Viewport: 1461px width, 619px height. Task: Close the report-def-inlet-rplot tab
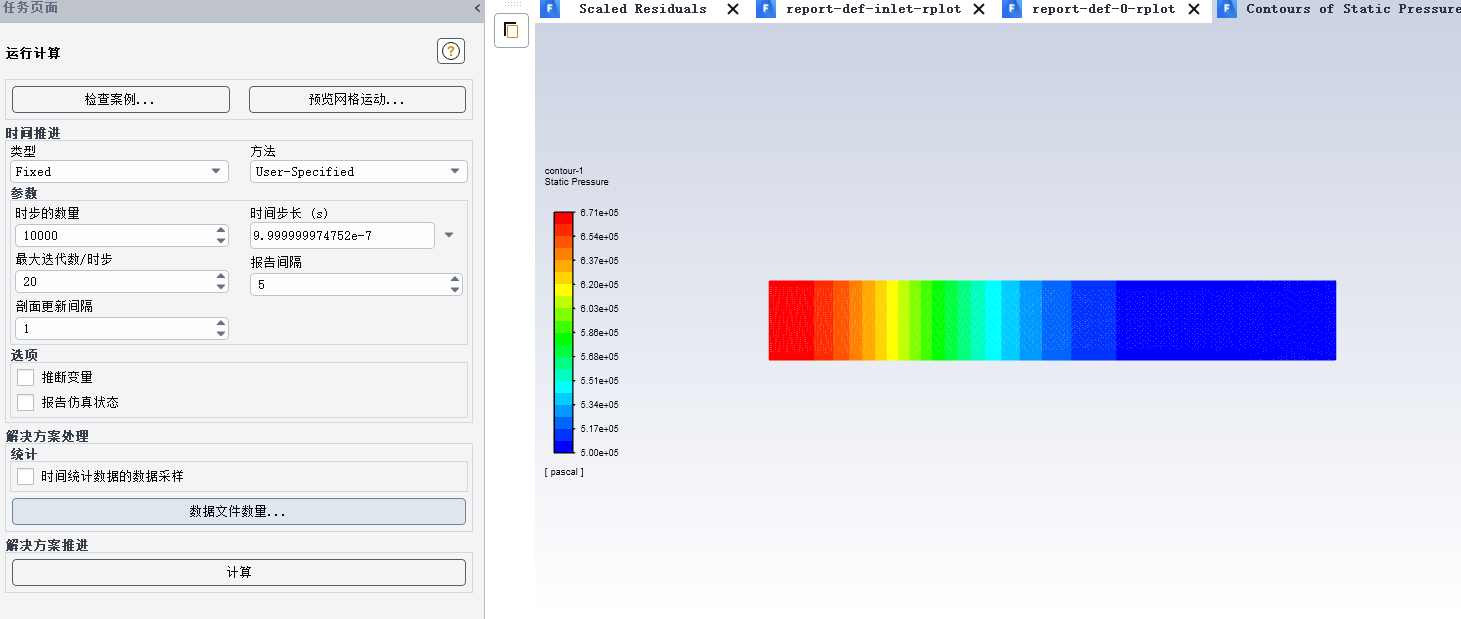(x=979, y=9)
